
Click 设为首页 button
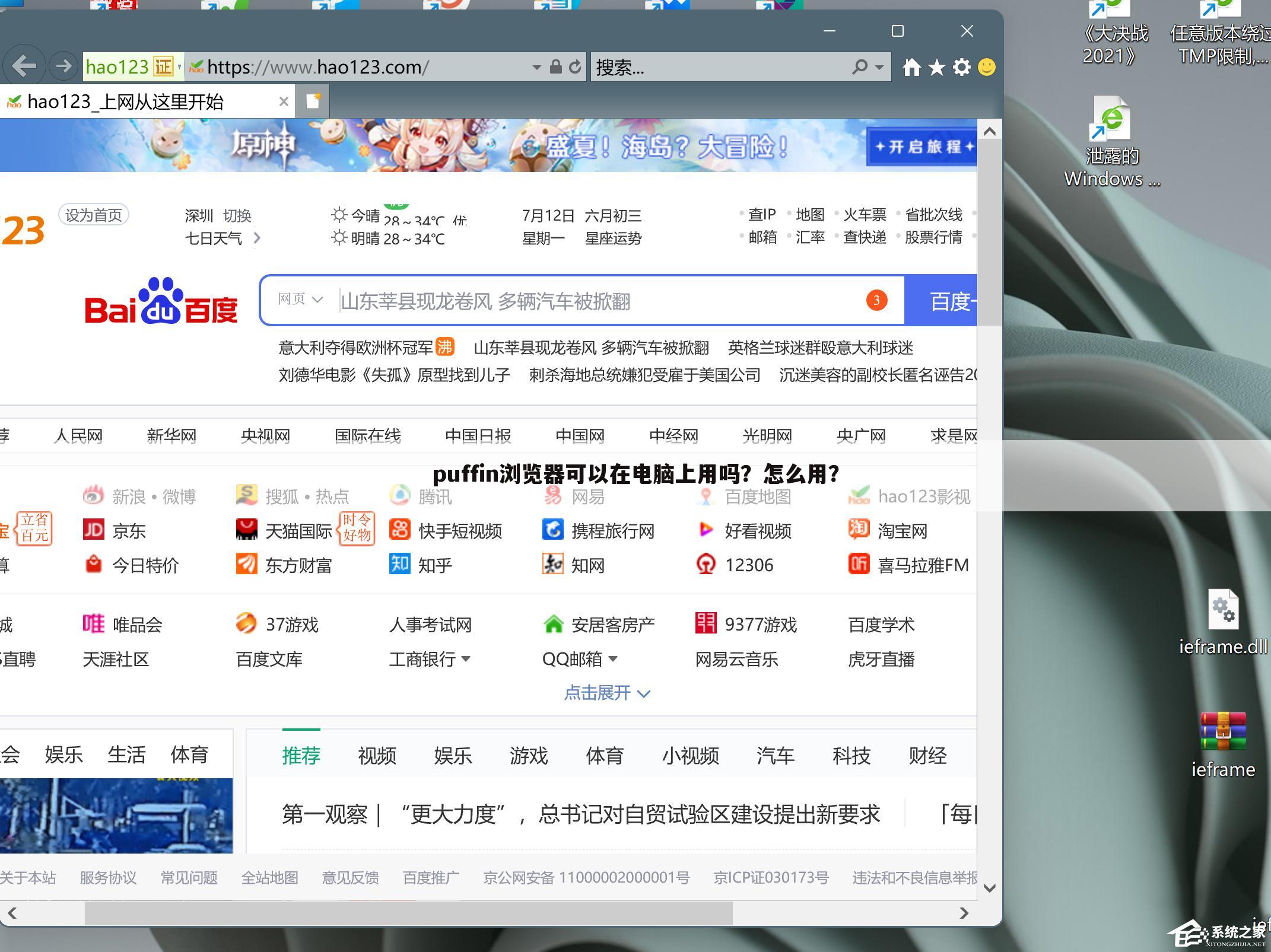94,215
